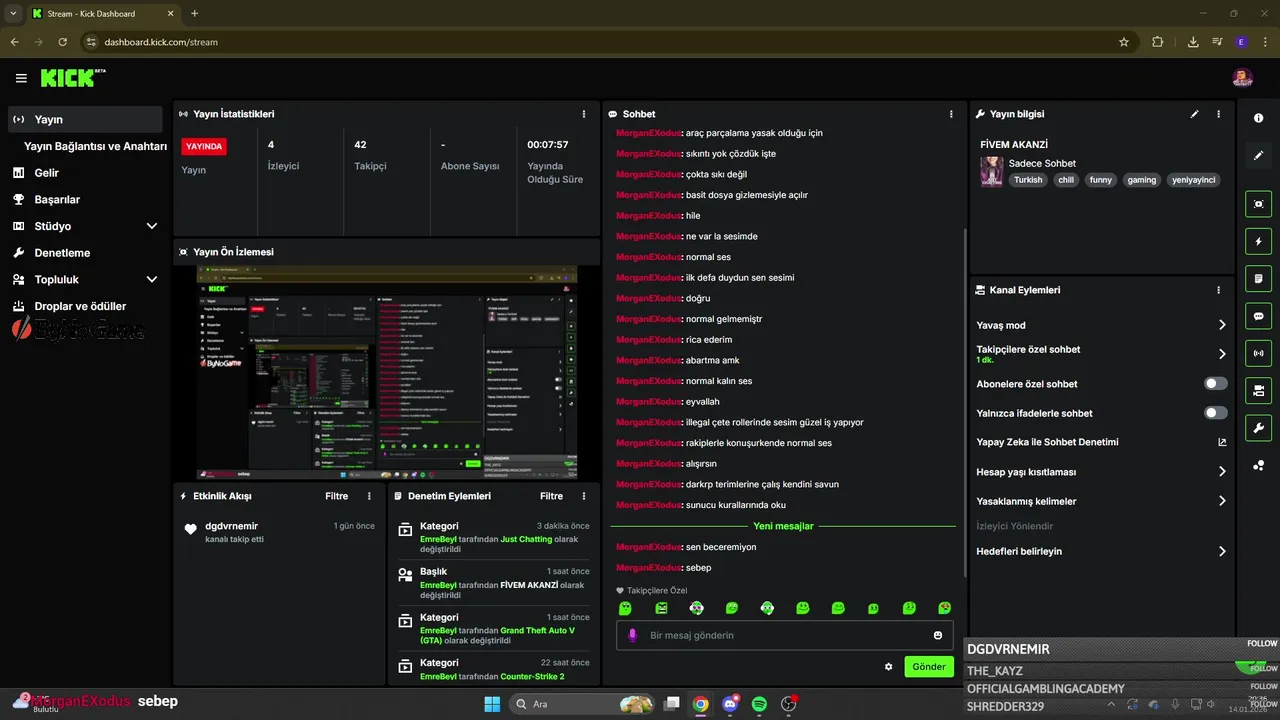
Task: Open Yapay Zeka ile Sohbet Denetimi link
Action: pyautogui.click(x=1101, y=442)
